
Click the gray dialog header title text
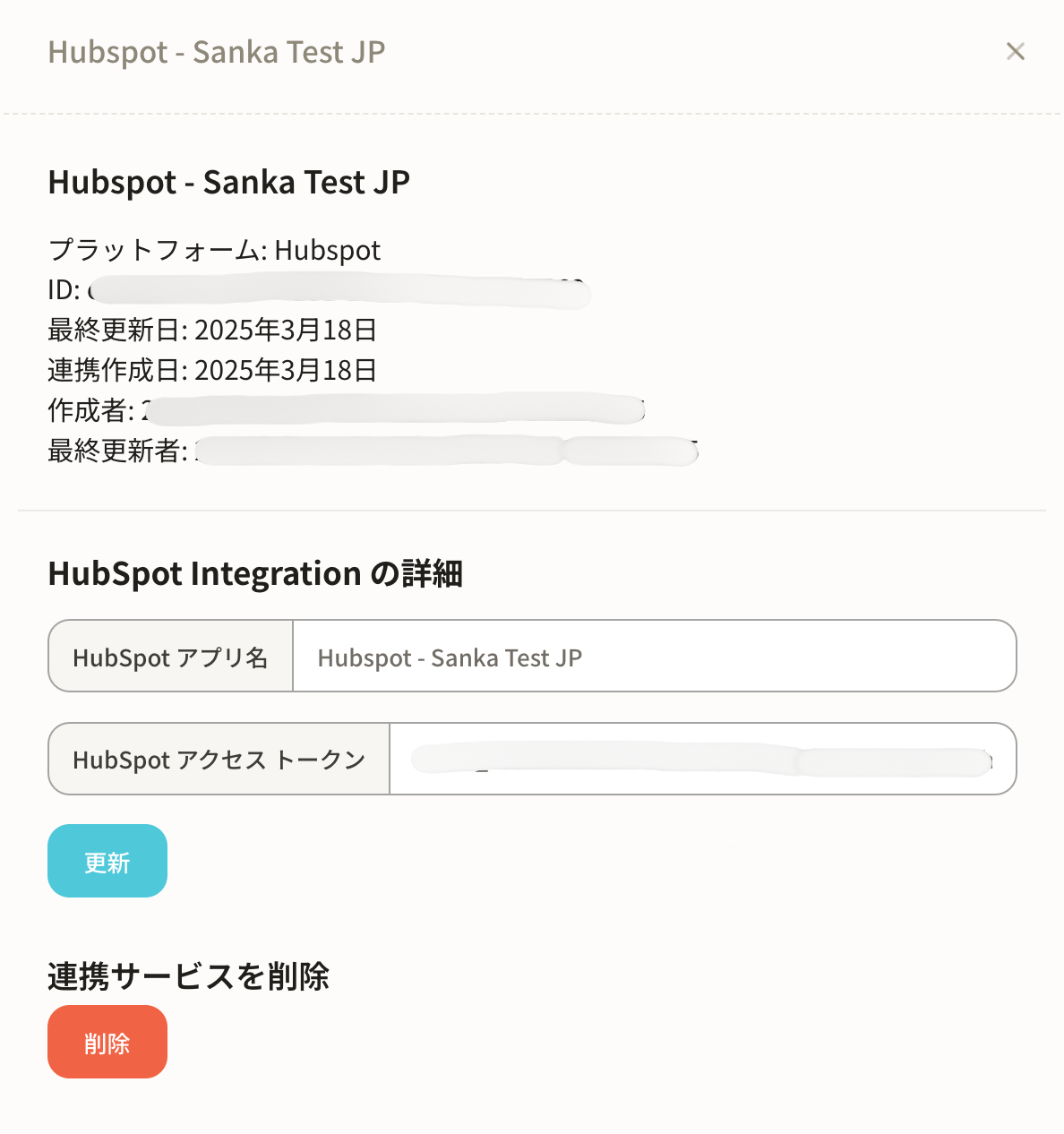(217, 52)
